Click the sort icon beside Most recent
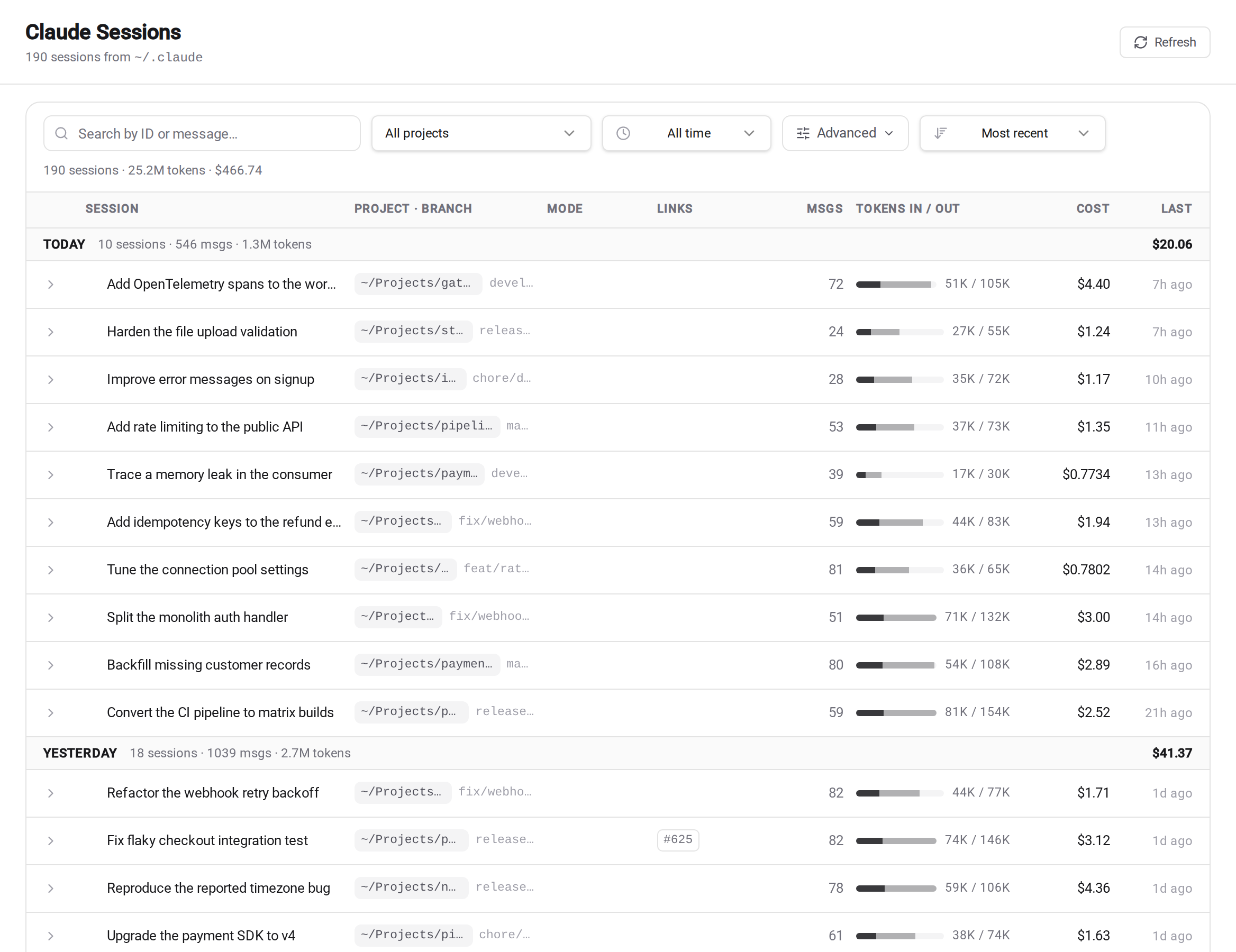Image resolution: width=1236 pixels, height=952 pixels. click(x=940, y=133)
